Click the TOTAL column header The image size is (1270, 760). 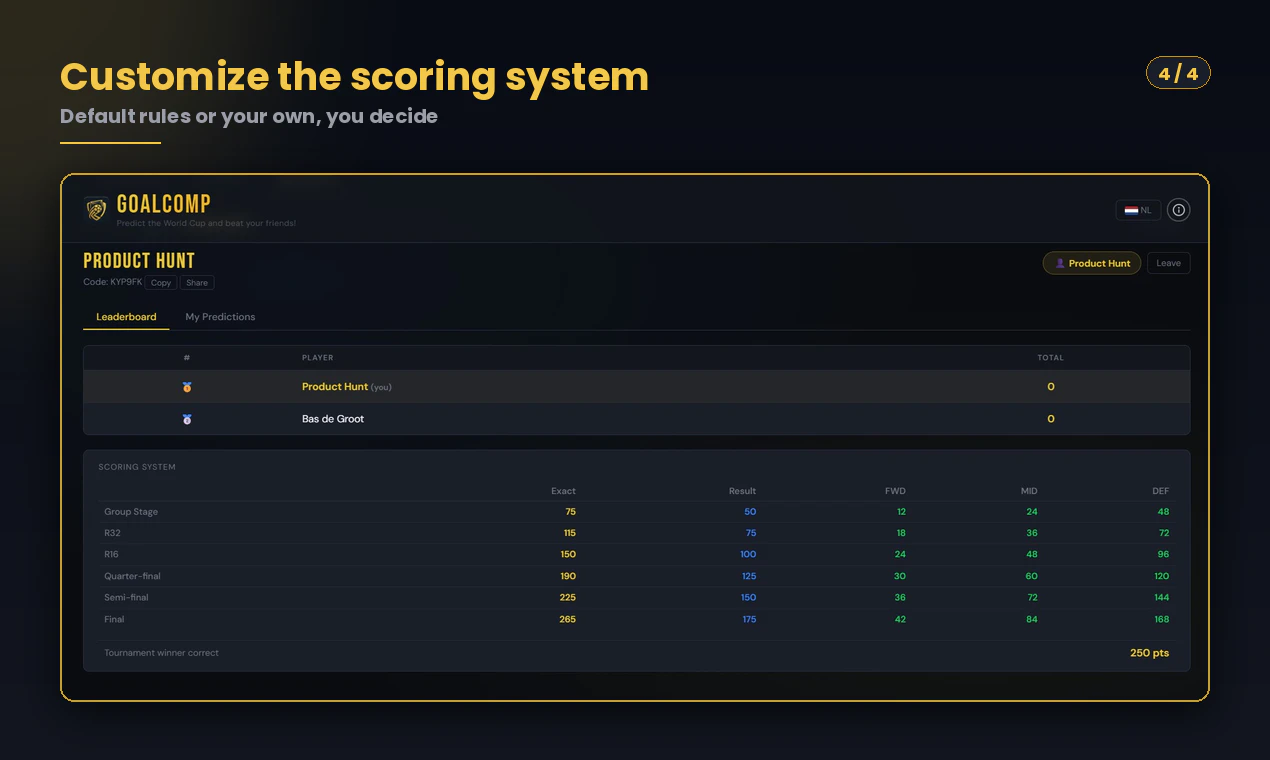click(x=1050, y=358)
